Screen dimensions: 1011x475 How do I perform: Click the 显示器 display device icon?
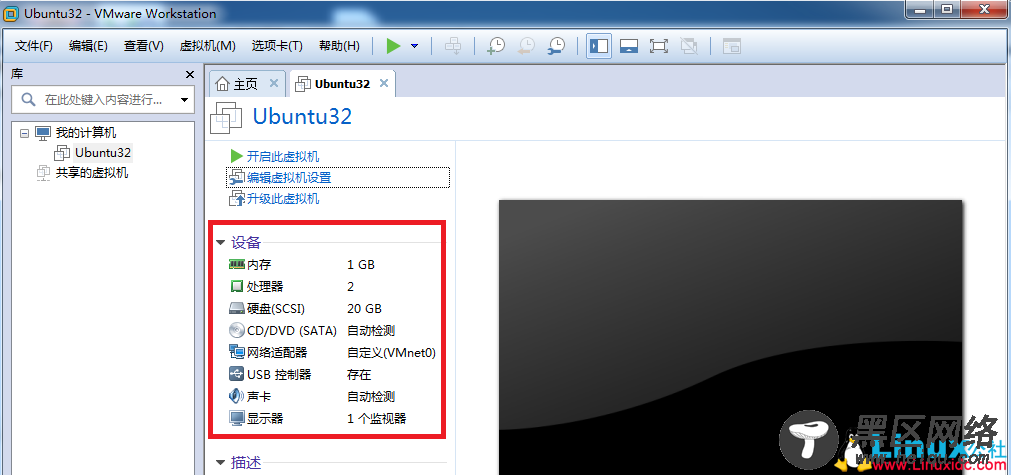pos(237,418)
